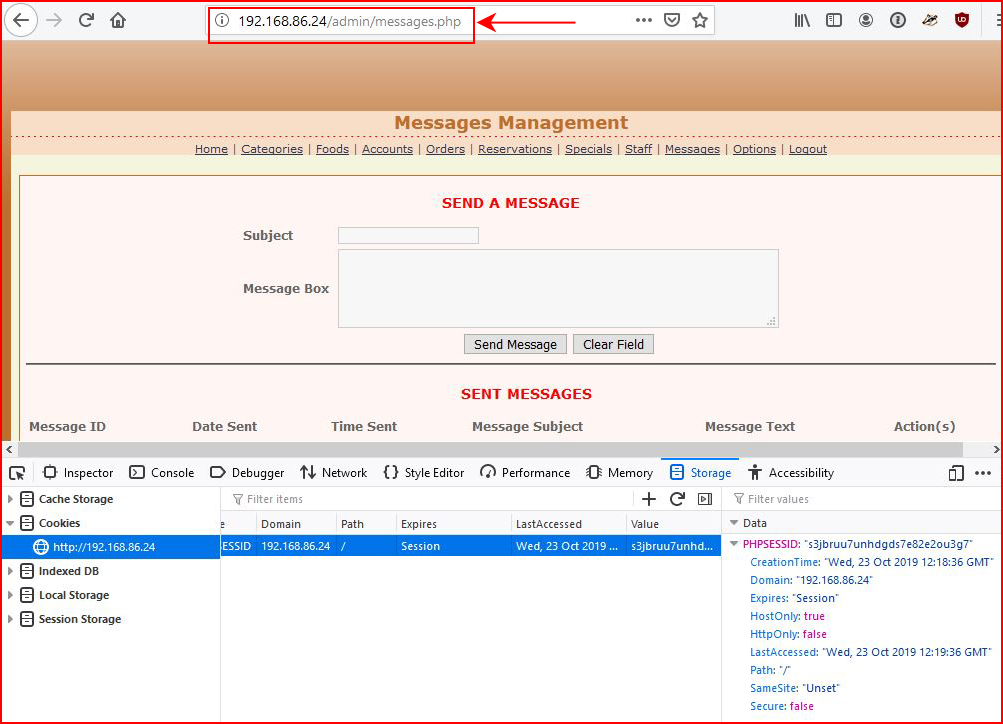Go back with the browser back arrow
1003x724 pixels.
21,20
